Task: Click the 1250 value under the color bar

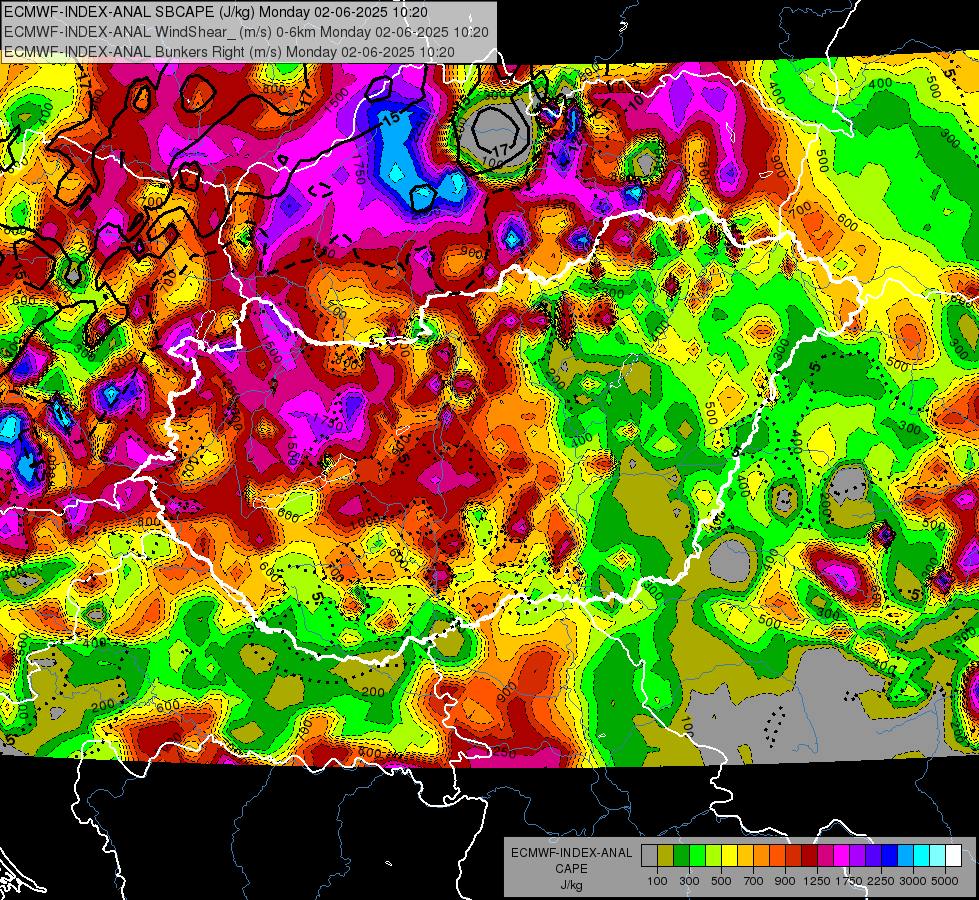Action: [x=817, y=881]
